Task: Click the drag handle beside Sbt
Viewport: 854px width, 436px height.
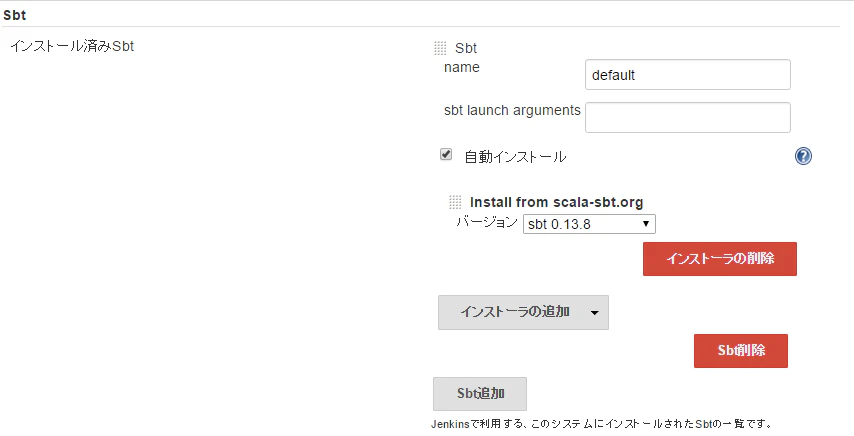Action: point(440,48)
